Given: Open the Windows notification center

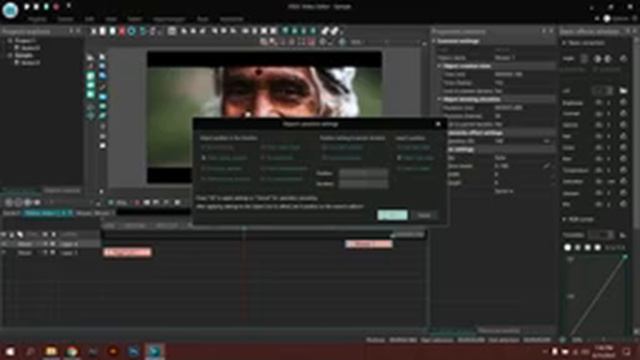Looking at the screenshot, I should 627,351.
